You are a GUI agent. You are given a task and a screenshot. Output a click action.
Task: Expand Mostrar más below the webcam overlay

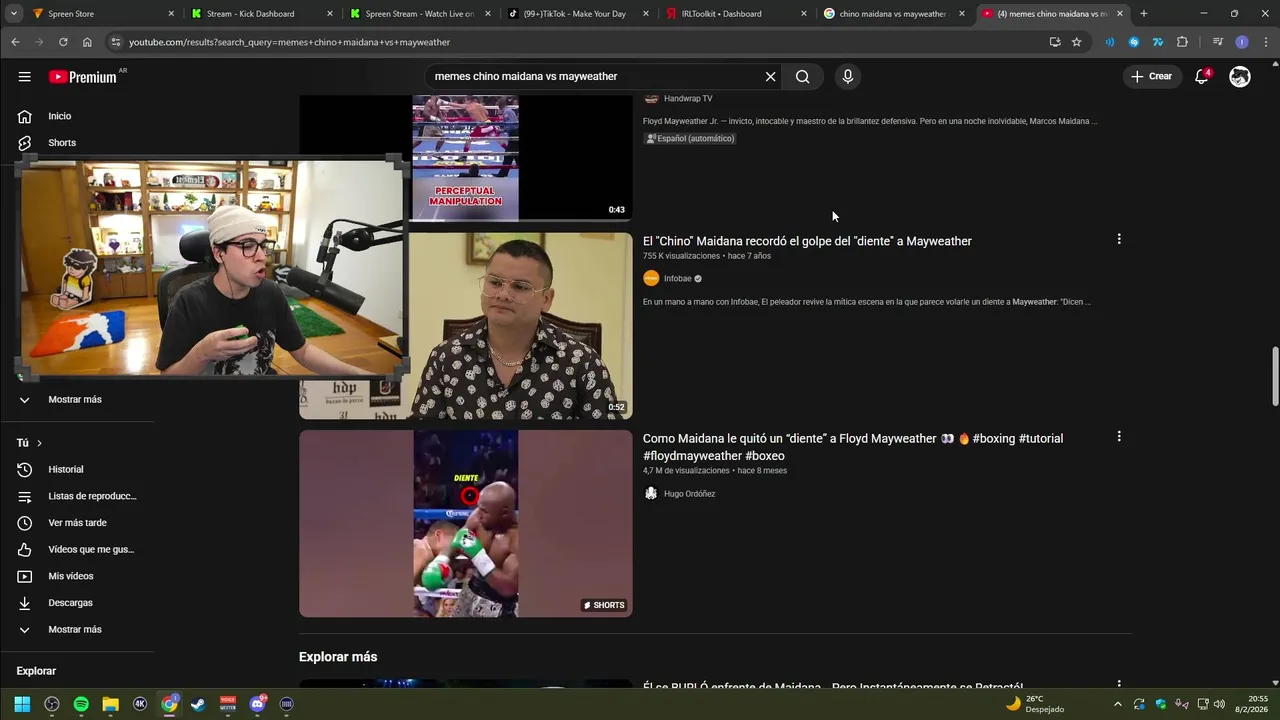77,399
